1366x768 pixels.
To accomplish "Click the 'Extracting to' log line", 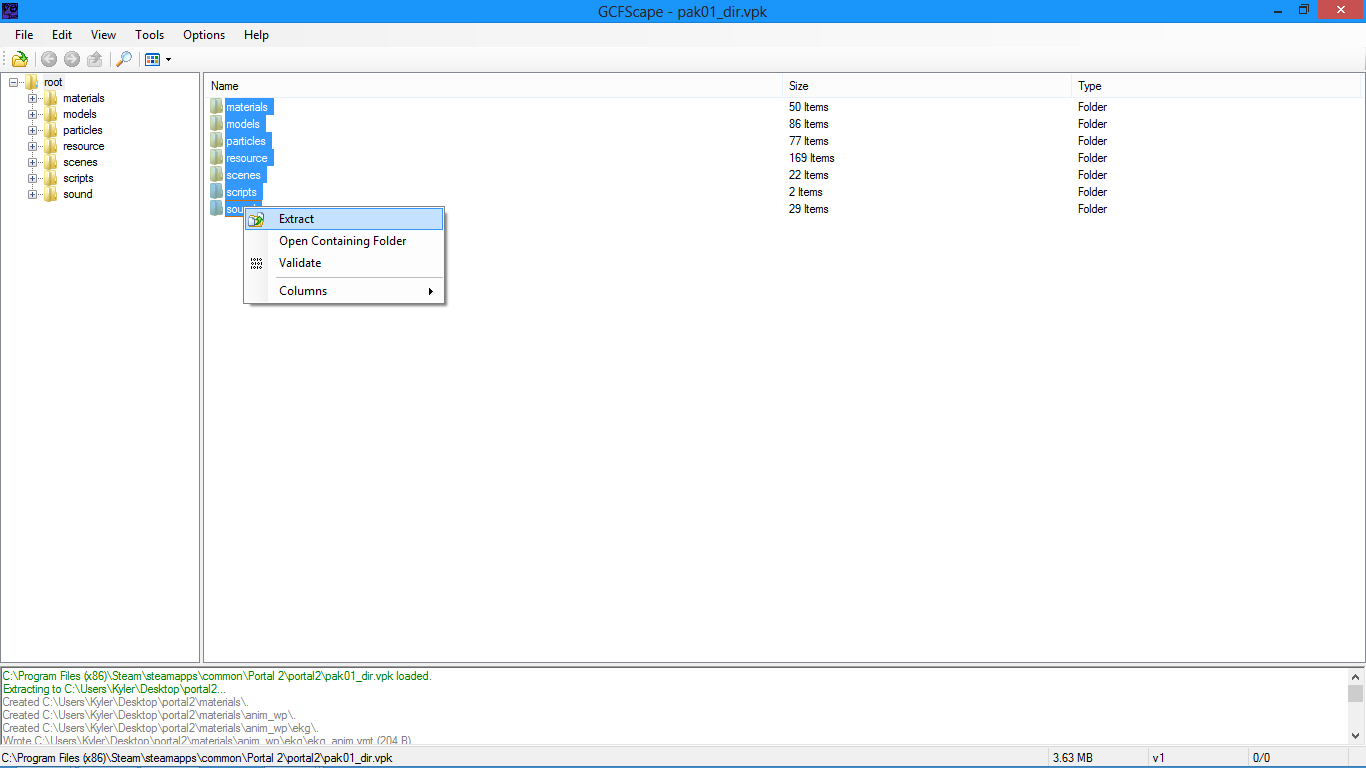I will [115, 689].
